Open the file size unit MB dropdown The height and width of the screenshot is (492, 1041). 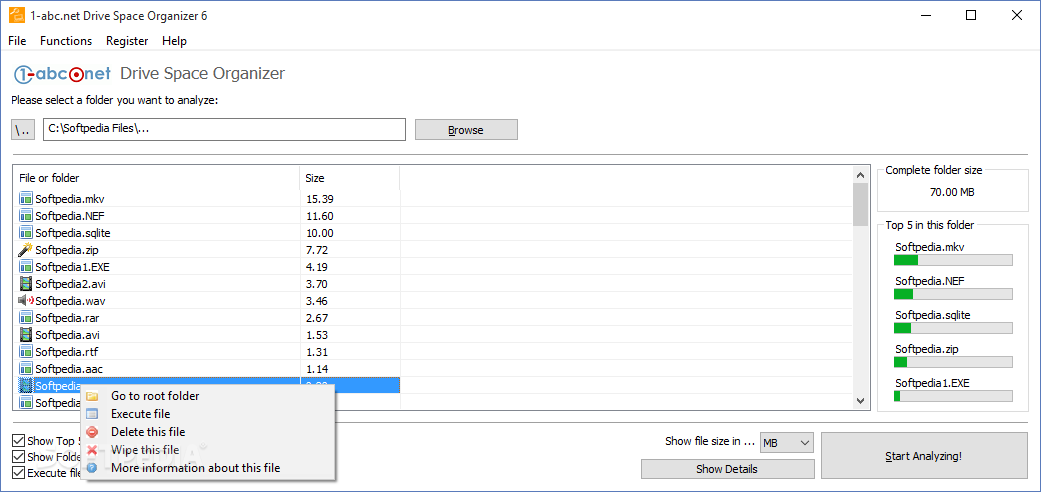click(787, 442)
